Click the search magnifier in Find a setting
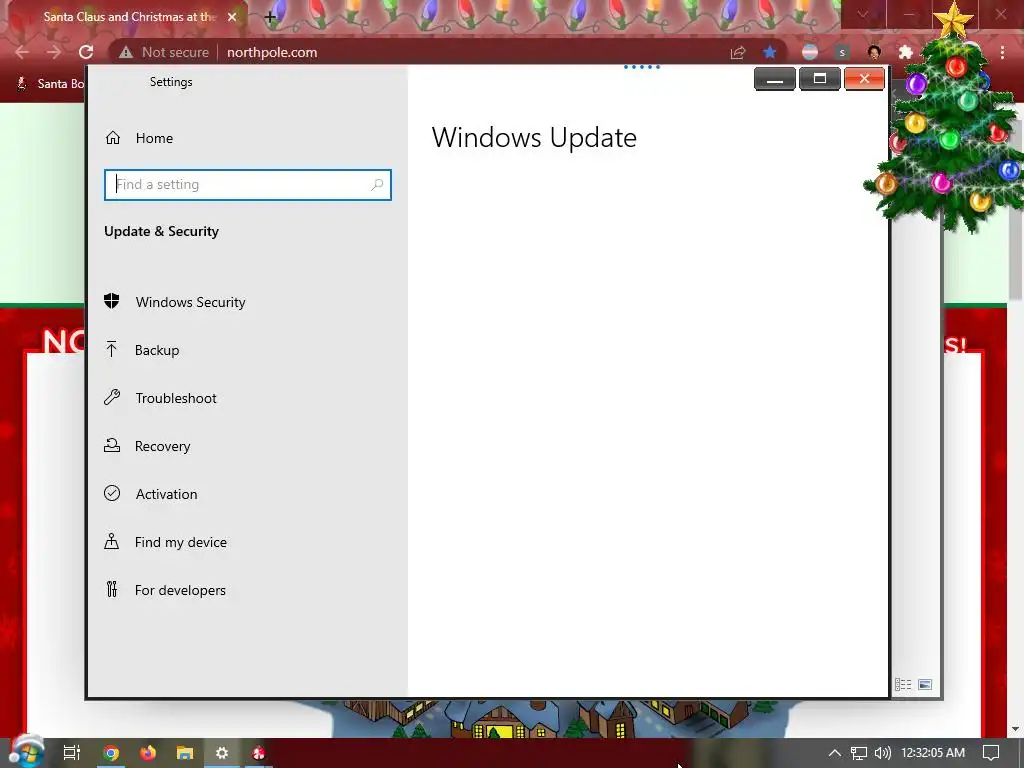This screenshot has height=768, width=1024. 377,185
